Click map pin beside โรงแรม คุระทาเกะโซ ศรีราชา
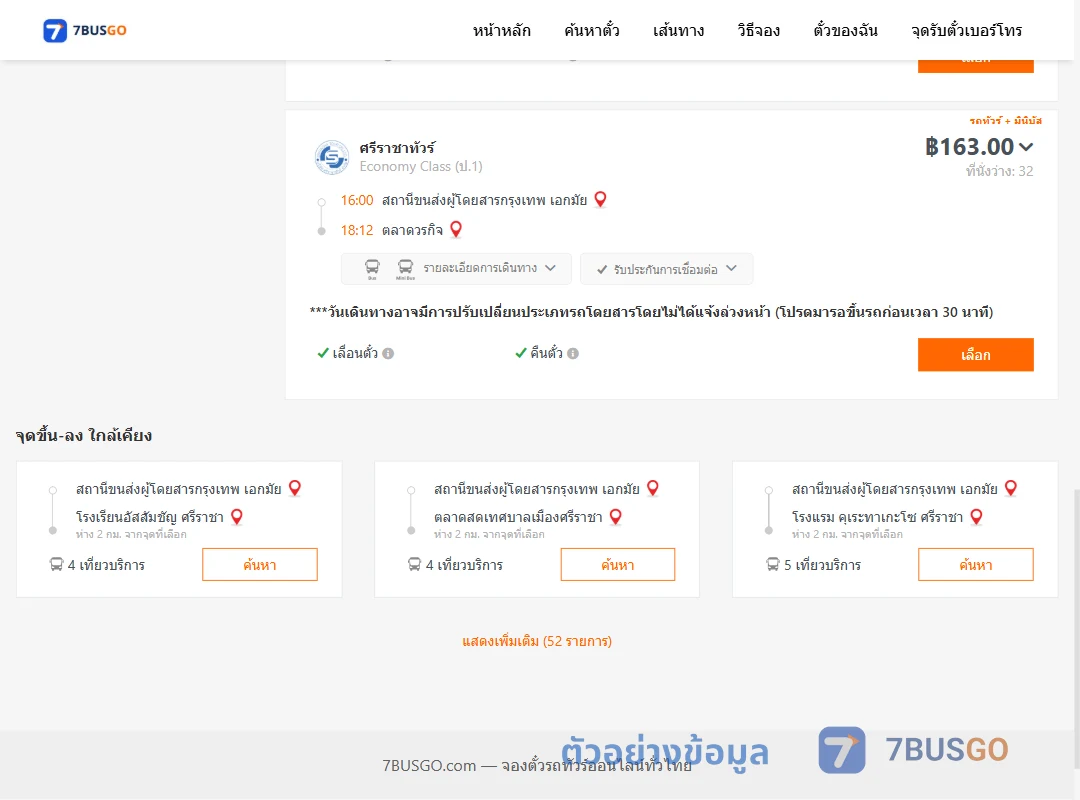Viewport: 1080px width, 800px height. 977,516
